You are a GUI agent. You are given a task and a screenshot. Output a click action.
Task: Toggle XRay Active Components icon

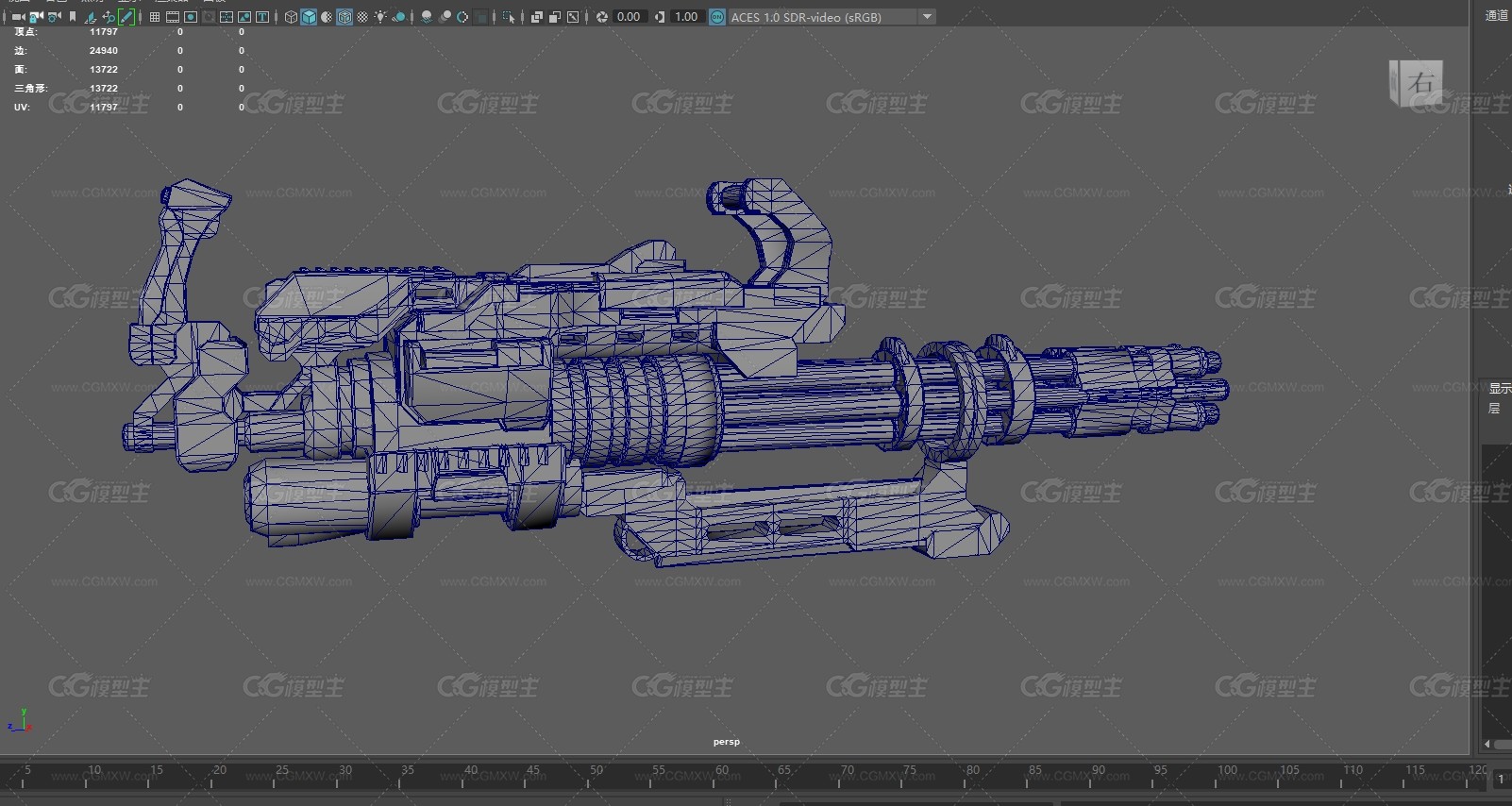(x=554, y=17)
